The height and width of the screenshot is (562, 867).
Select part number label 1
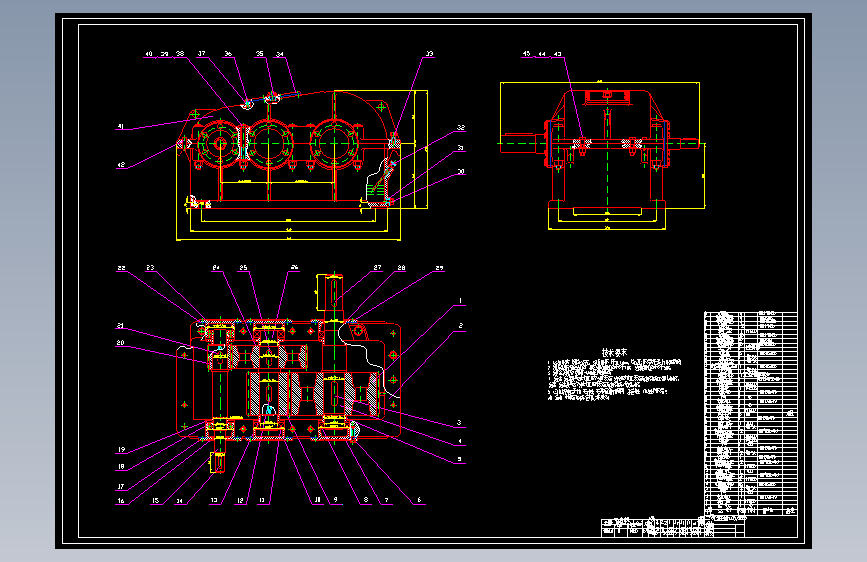tap(461, 301)
